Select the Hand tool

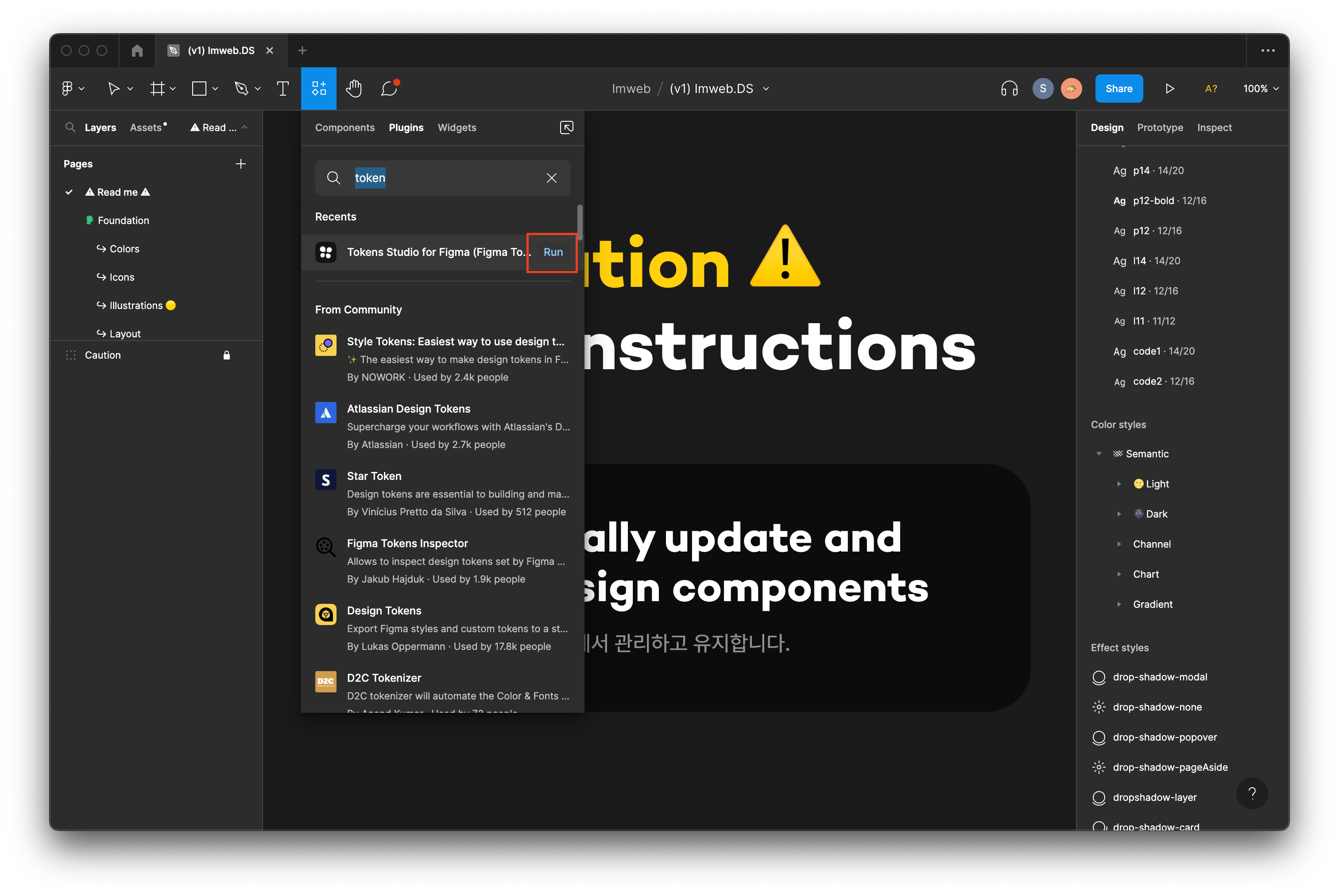coord(354,89)
